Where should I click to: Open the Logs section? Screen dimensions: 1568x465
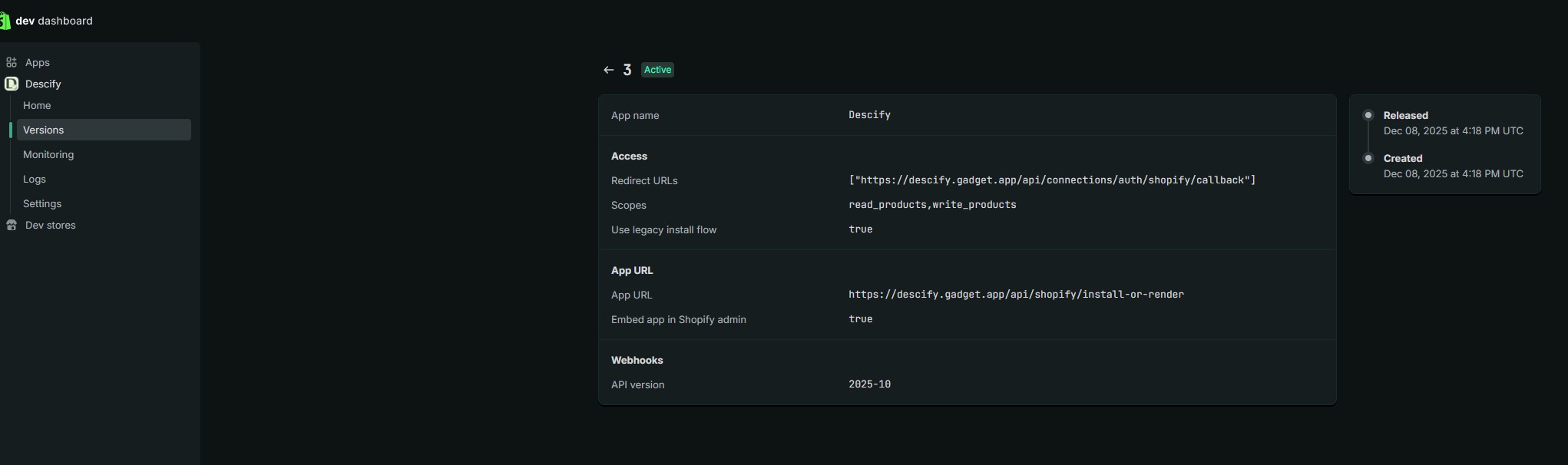click(x=35, y=179)
